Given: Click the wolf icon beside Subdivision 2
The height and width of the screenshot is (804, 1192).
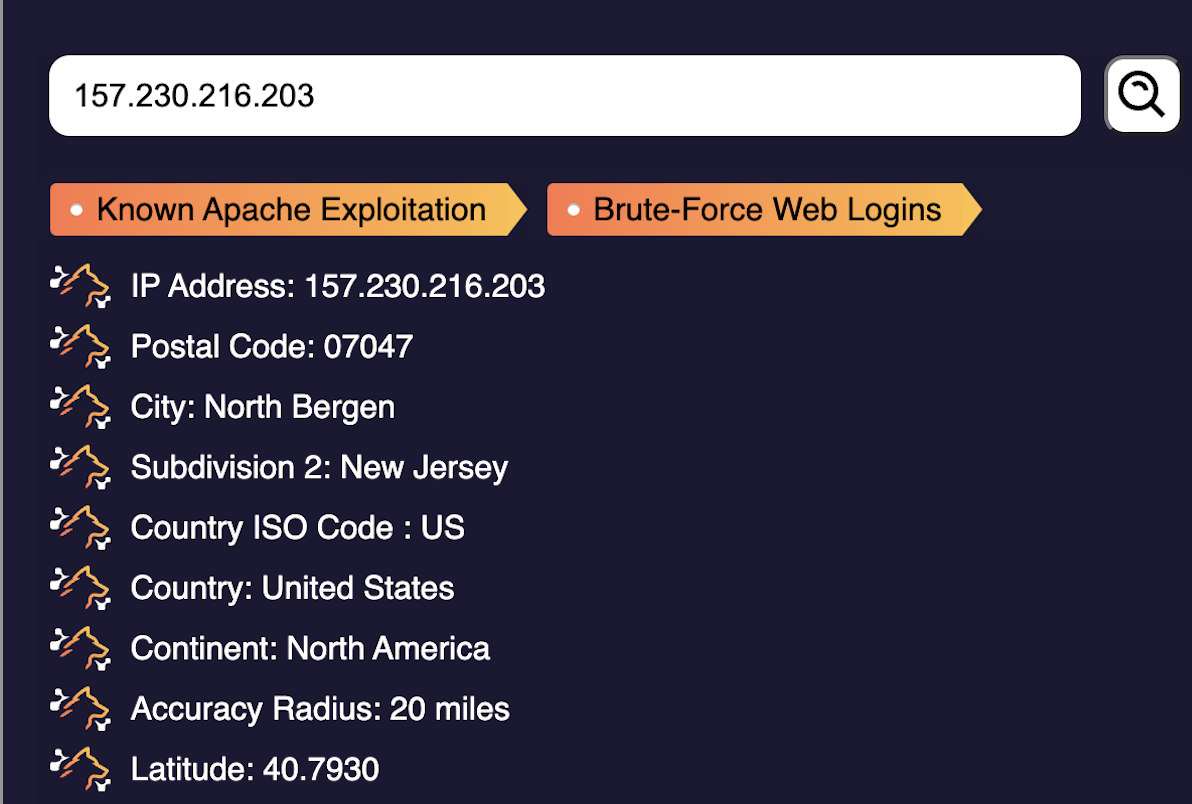Looking at the screenshot, I should coord(80,467).
